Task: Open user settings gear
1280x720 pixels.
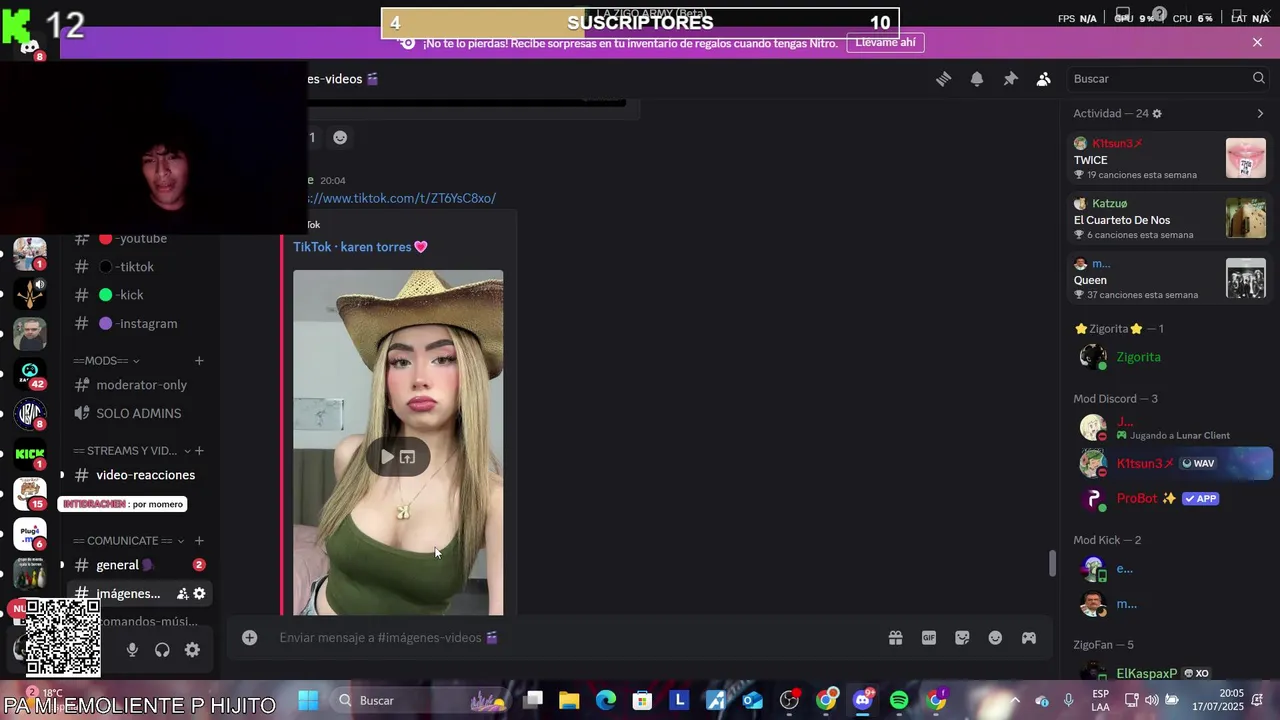Action: click(x=192, y=650)
